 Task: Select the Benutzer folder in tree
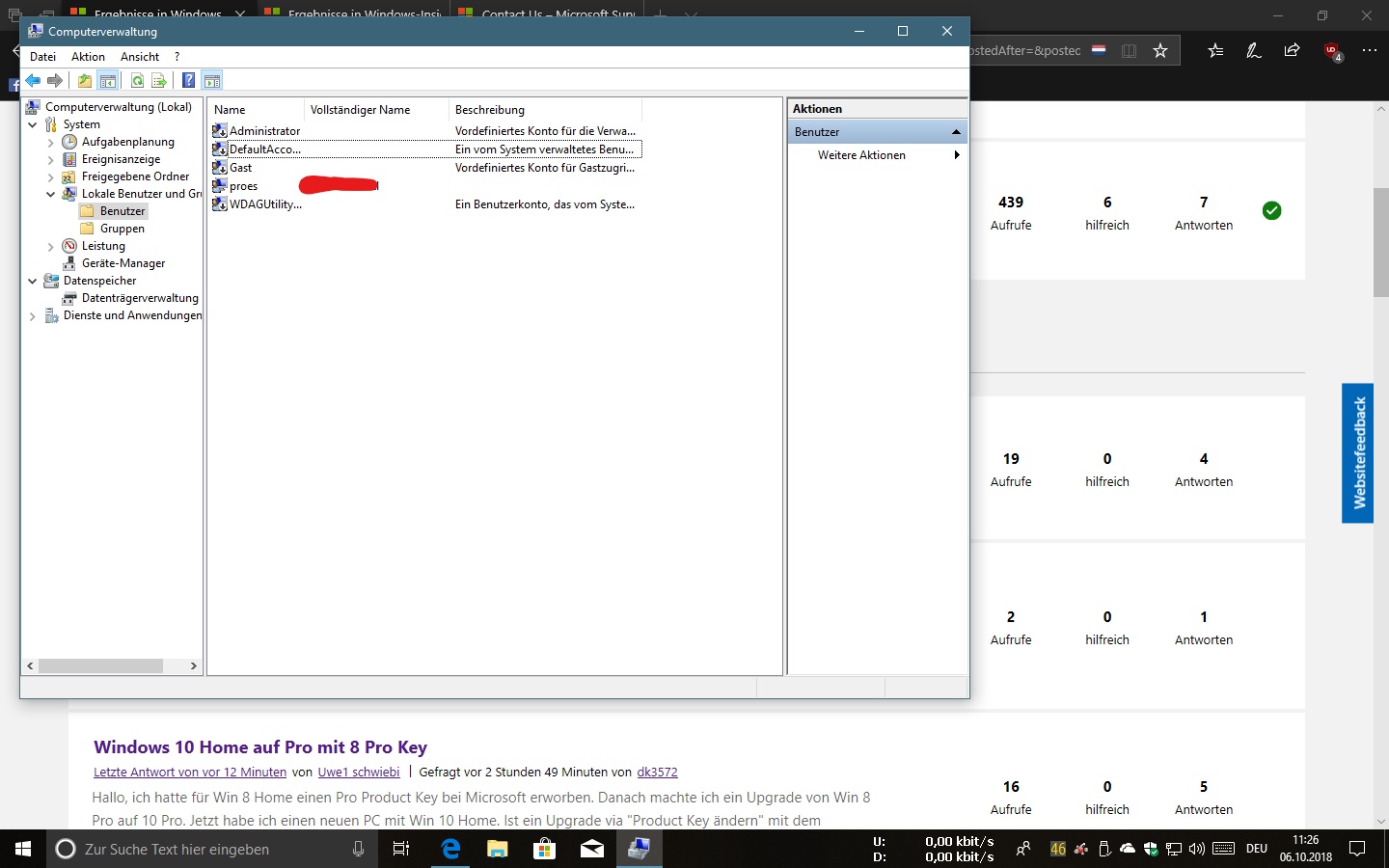pyautogui.click(x=123, y=211)
